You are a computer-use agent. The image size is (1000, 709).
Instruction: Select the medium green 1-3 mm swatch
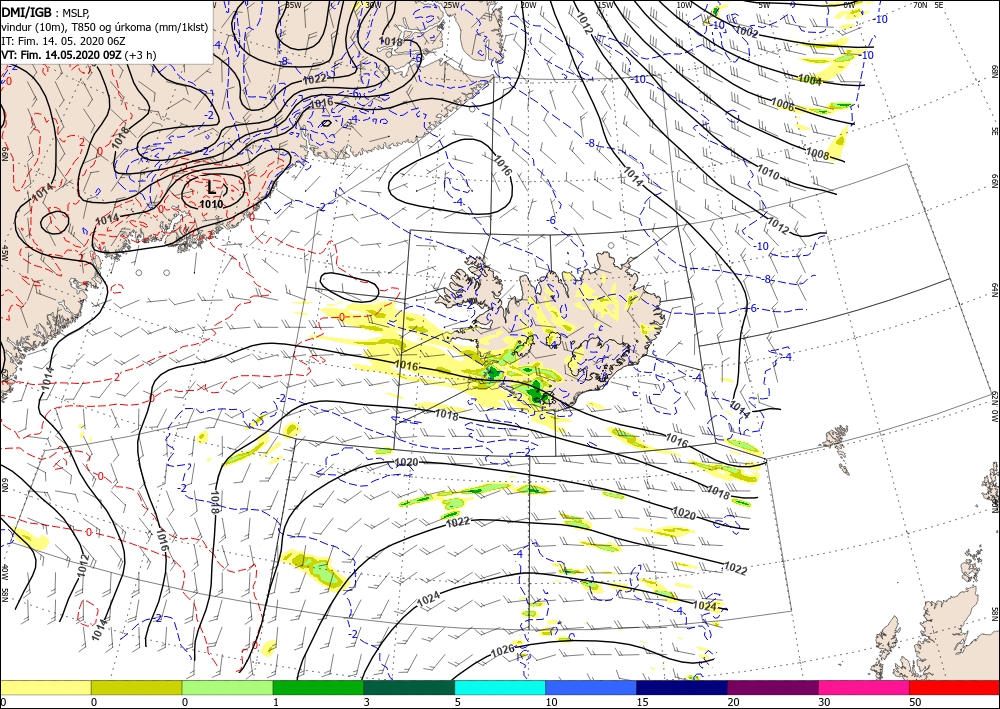click(318, 687)
